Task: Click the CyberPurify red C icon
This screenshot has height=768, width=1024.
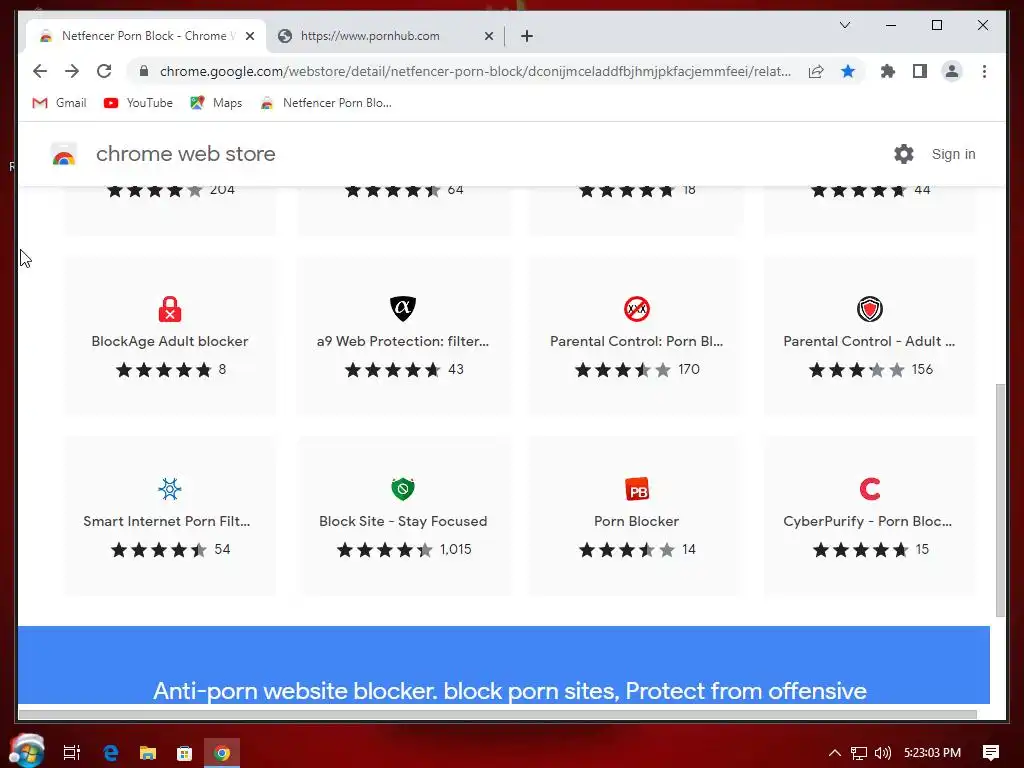Action: (870, 488)
